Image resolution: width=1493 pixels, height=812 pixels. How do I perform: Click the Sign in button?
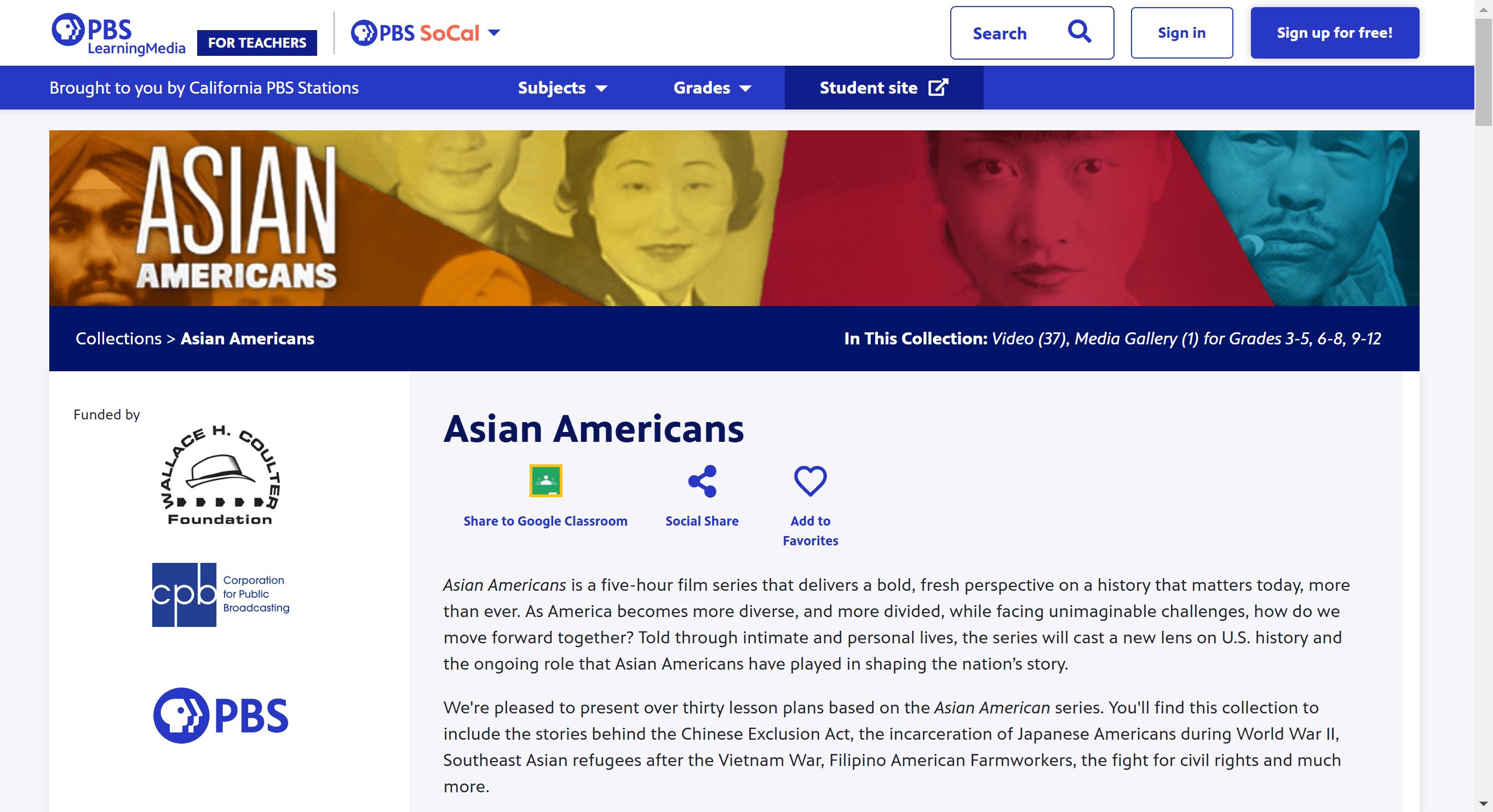click(1182, 33)
